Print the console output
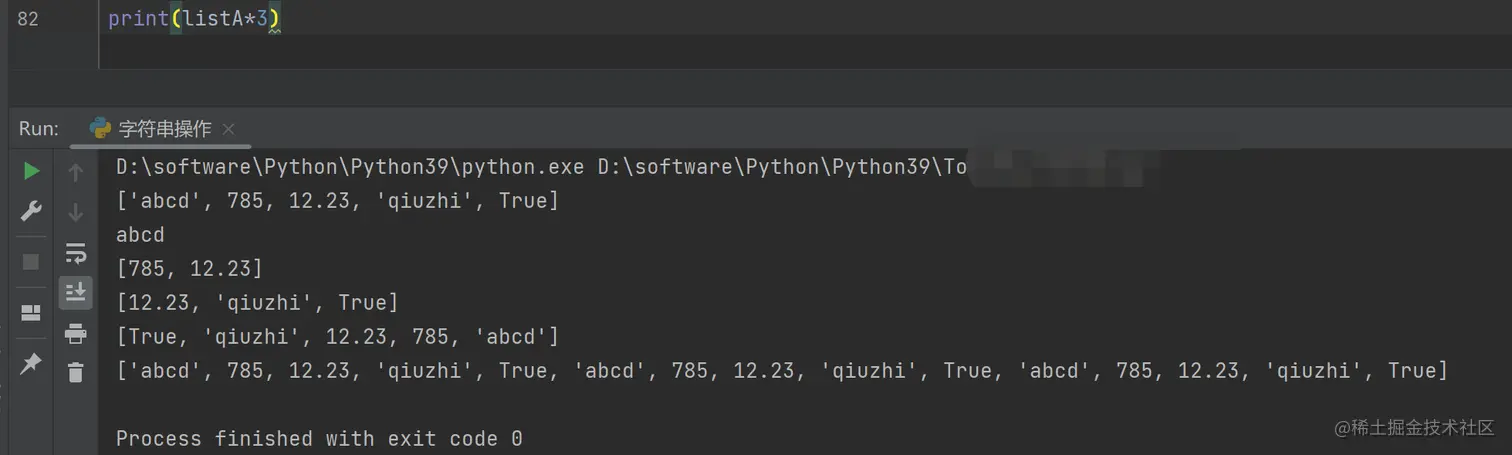1512x455 pixels. coord(76,334)
